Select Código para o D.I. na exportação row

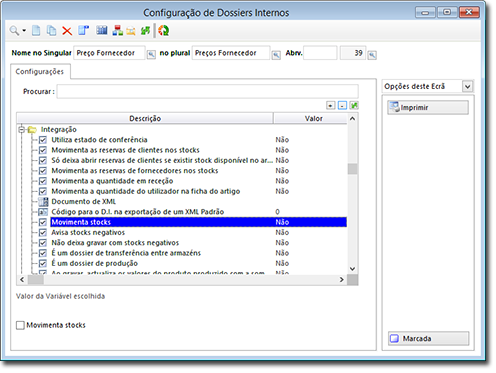pyautogui.click(x=138, y=212)
